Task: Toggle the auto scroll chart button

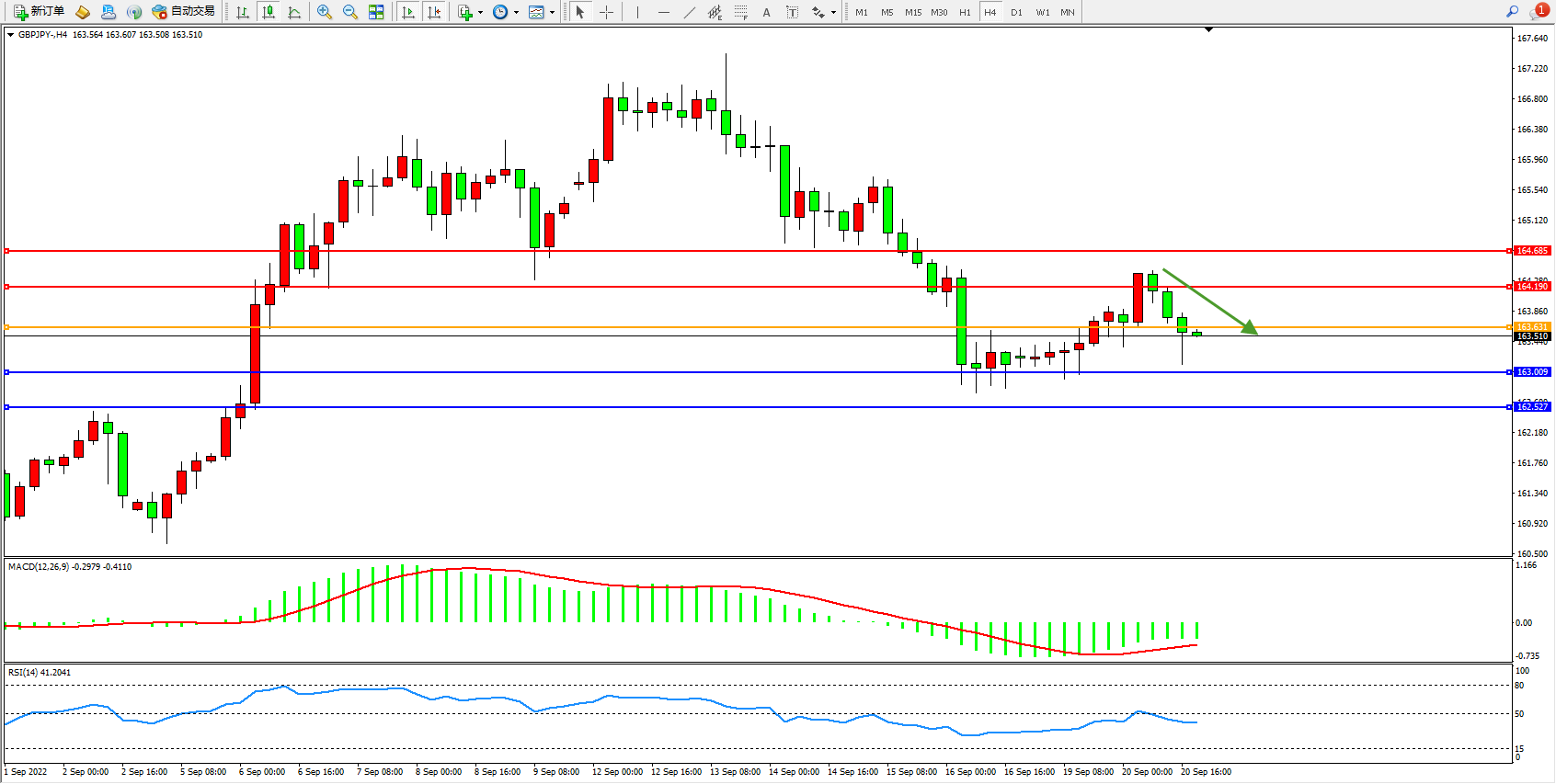Action: (x=408, y=12)
